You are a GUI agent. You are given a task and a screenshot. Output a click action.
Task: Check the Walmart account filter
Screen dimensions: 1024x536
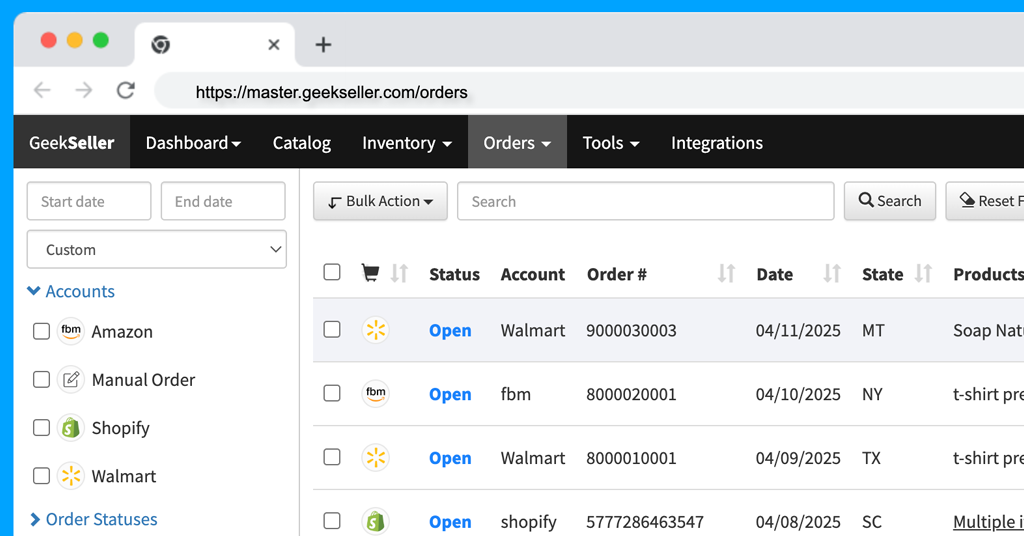(x=41, y=477)
